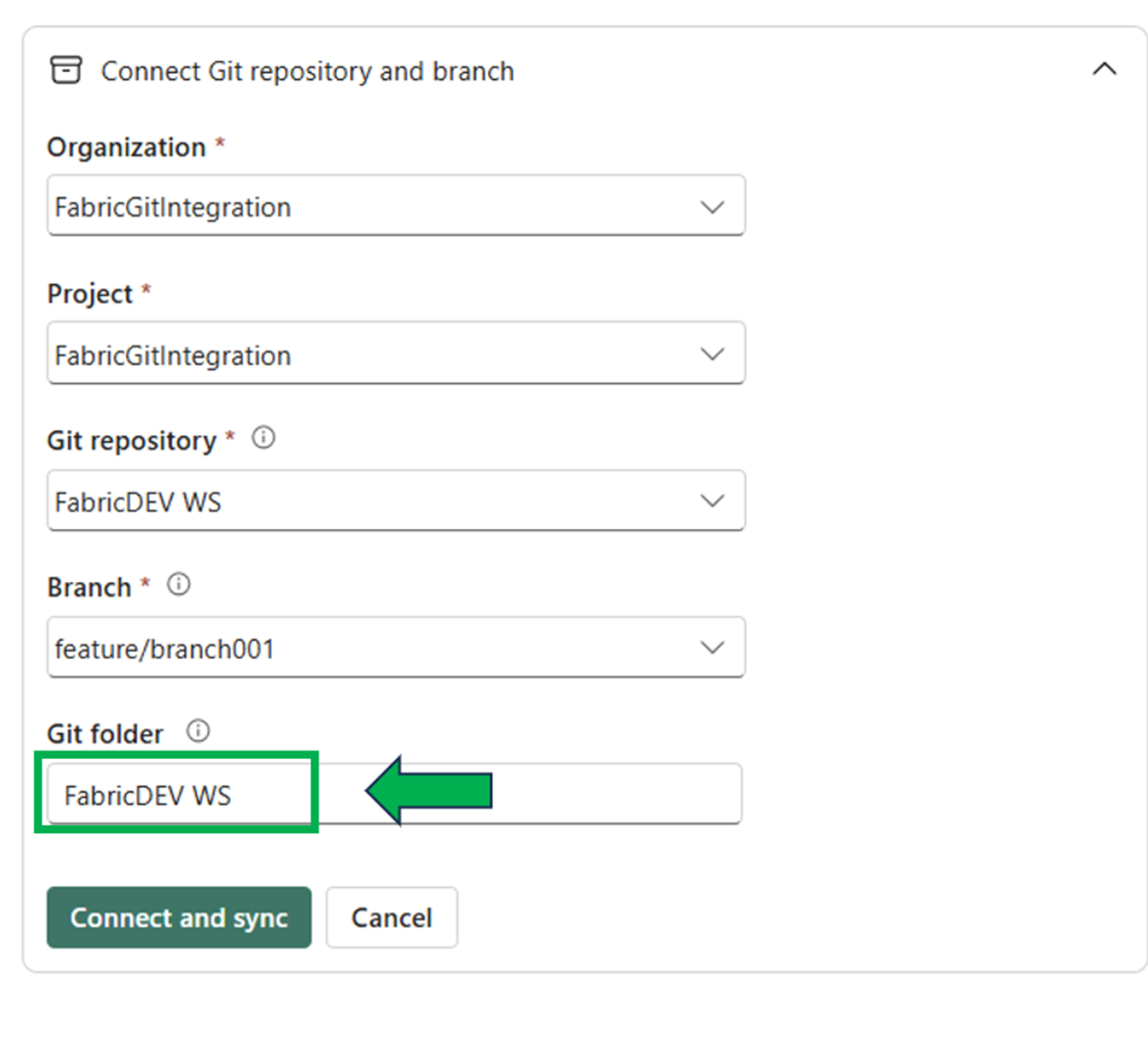Click info icon next to Branch label

[179, 585]
